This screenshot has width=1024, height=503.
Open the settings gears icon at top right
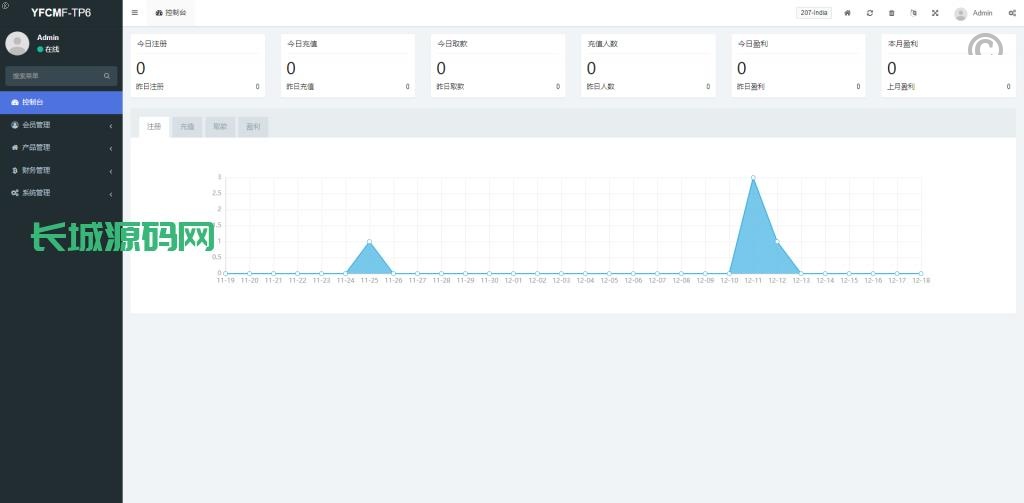(1012, 13)
